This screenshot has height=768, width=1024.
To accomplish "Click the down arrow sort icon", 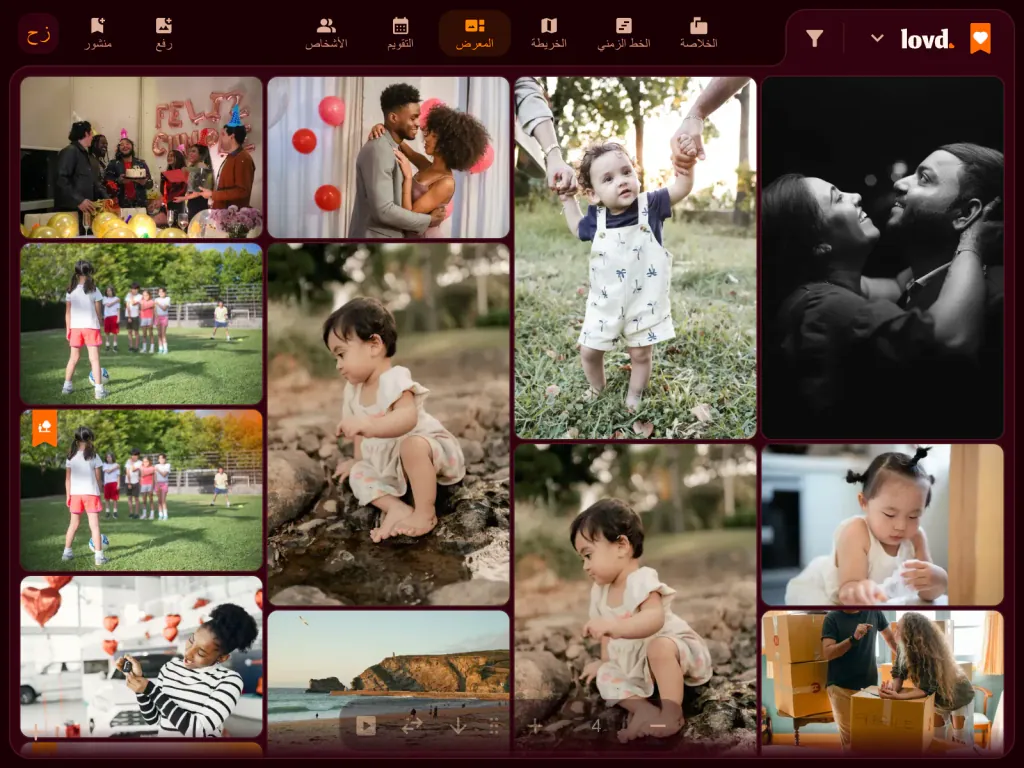I will pos(458,726).
